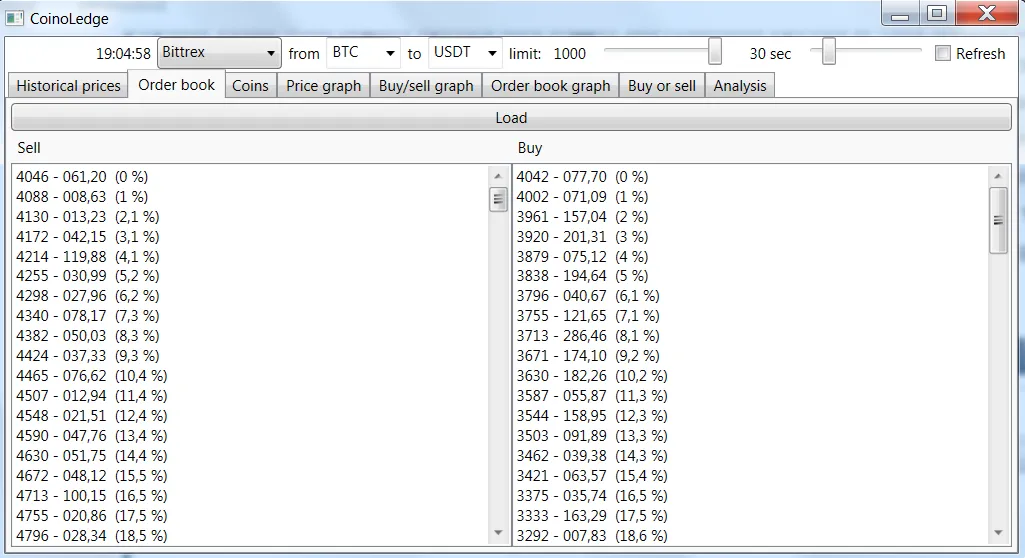Click the CoinoLedge app icon in title bar
Viewport: 1025px width, 558px height.
(14, 18)
